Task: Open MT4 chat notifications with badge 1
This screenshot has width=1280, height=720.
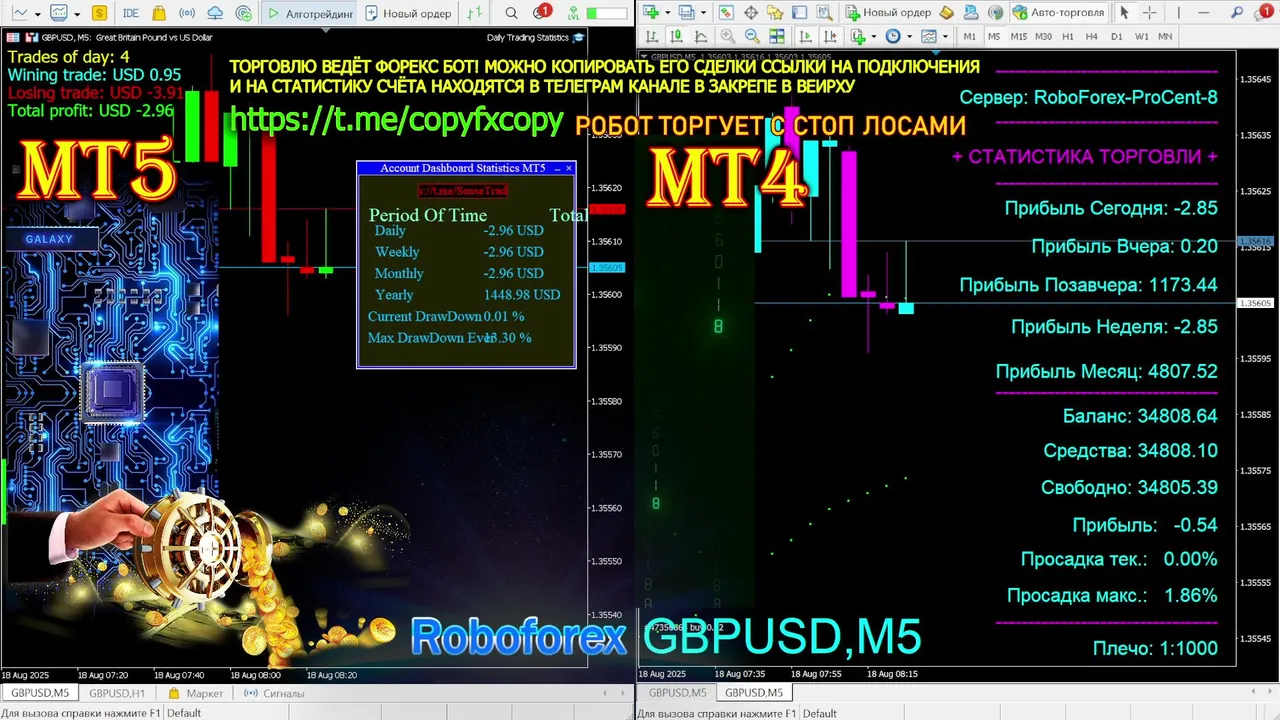Action: [1264, 12]
